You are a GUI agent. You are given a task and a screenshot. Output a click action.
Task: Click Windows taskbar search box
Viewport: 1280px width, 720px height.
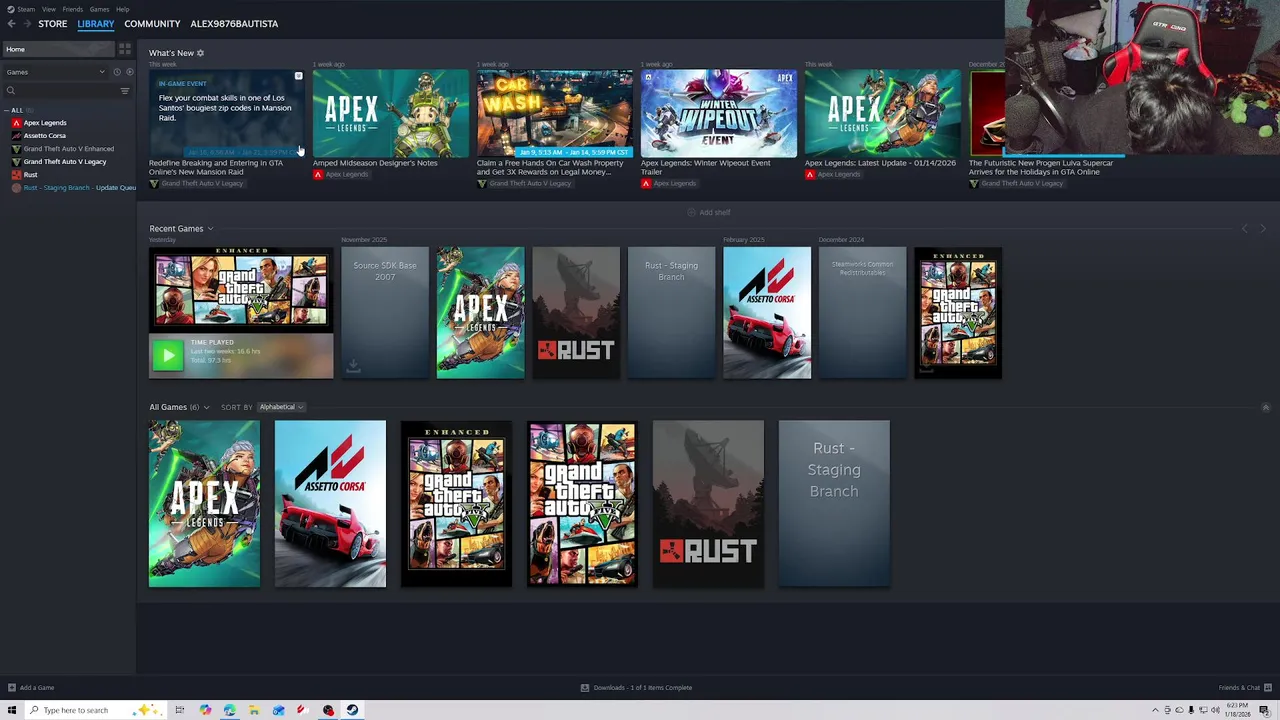(x=95, y=710)
